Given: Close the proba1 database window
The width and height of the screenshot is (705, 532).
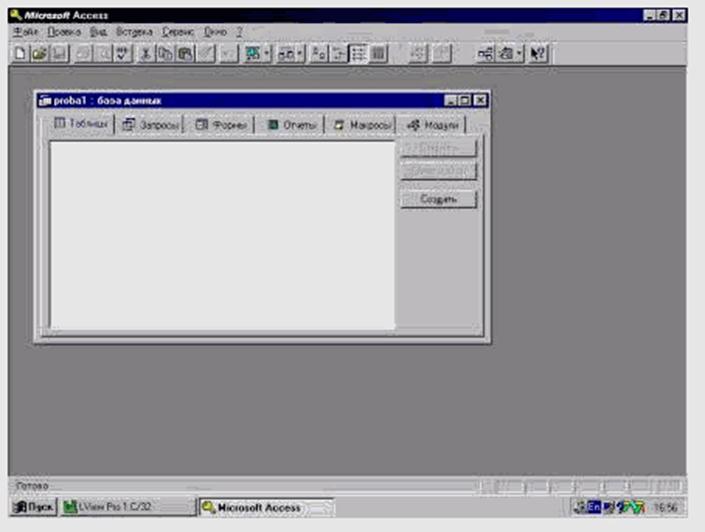Looking at the screenshot, I should (x=481, y=100).
